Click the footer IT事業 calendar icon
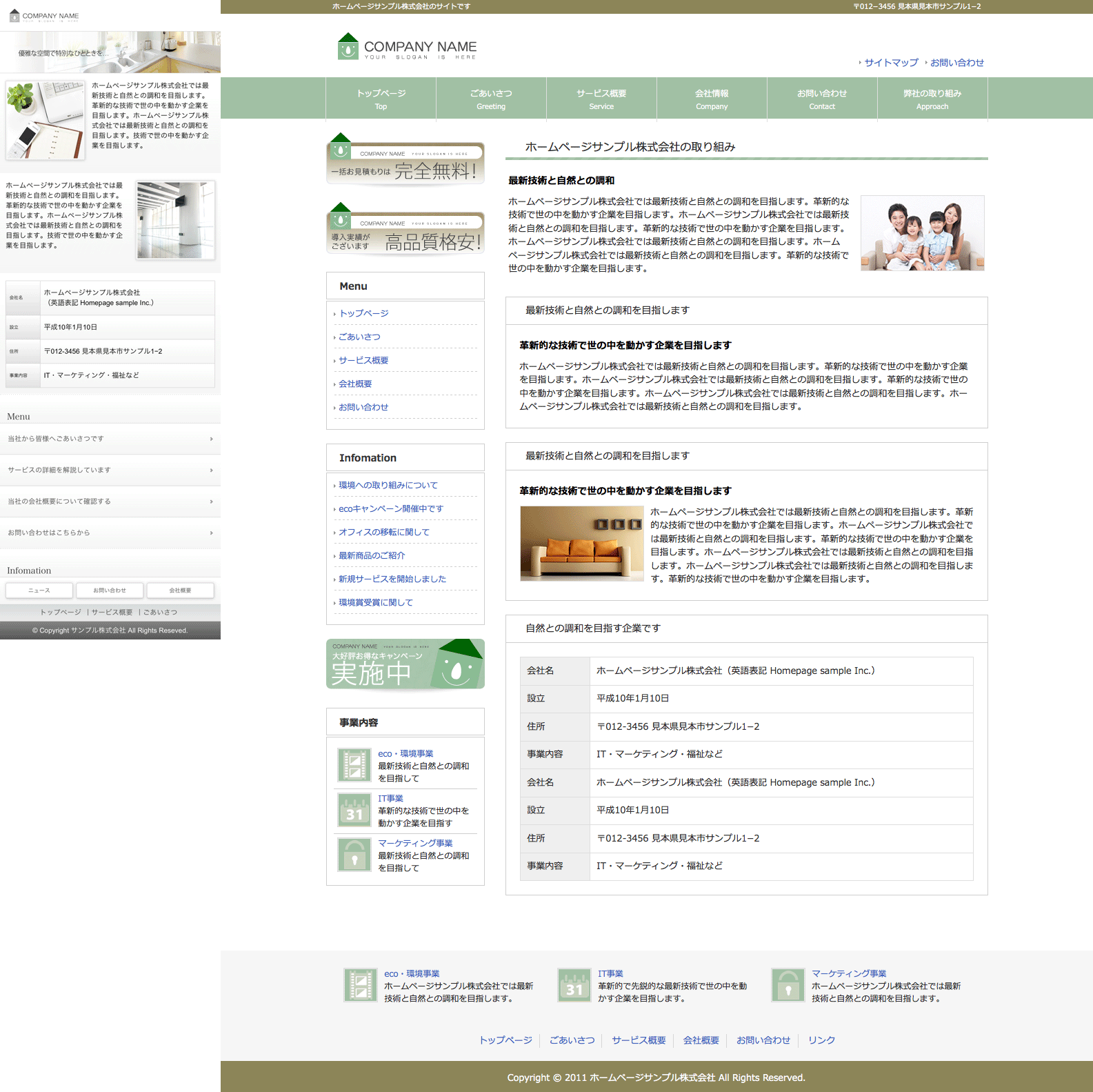The height and width of the screenshot is (1092, 1093). click(x=574, y=985)
